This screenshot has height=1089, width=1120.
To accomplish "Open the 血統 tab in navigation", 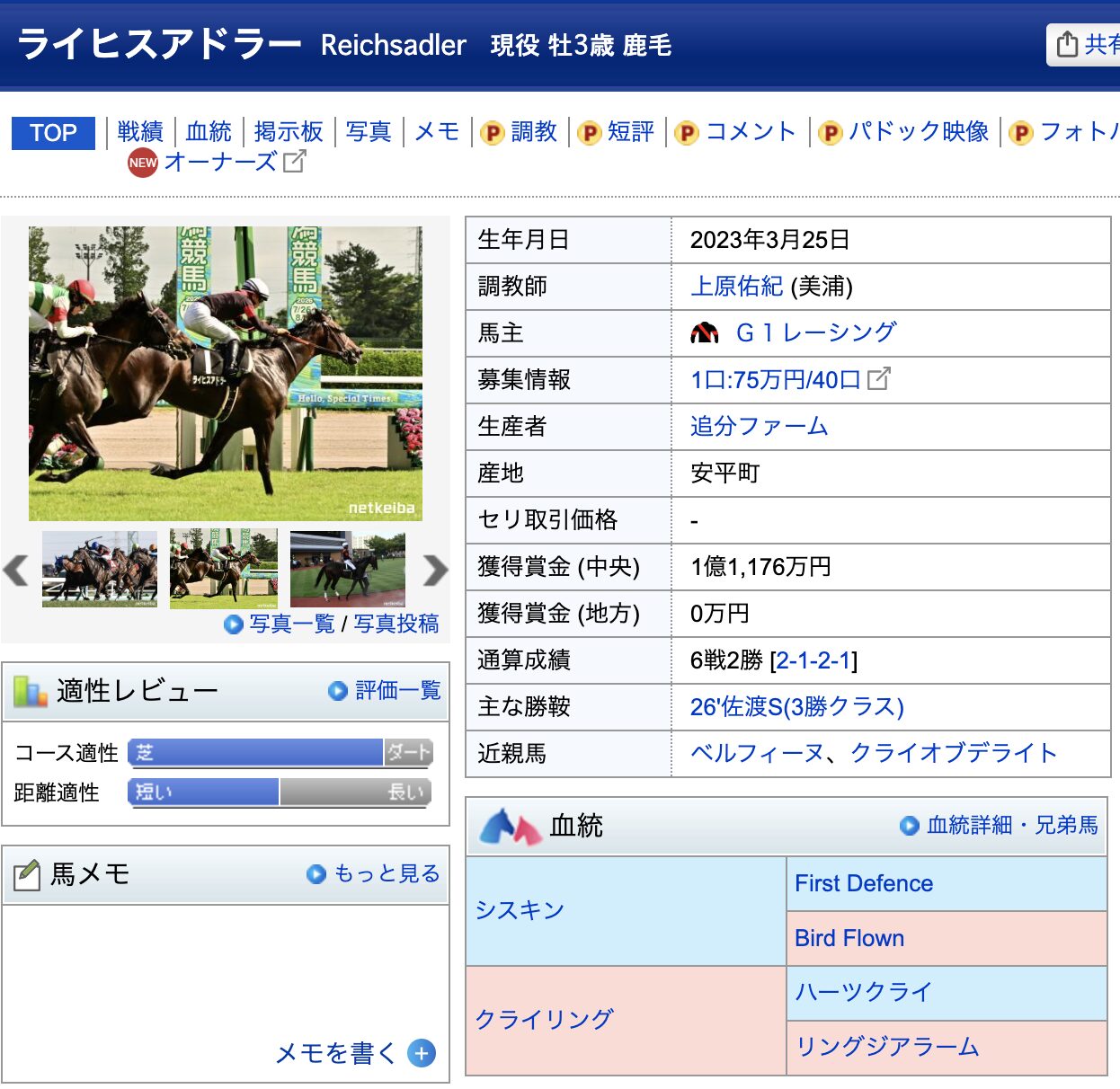I will point(209,132).
